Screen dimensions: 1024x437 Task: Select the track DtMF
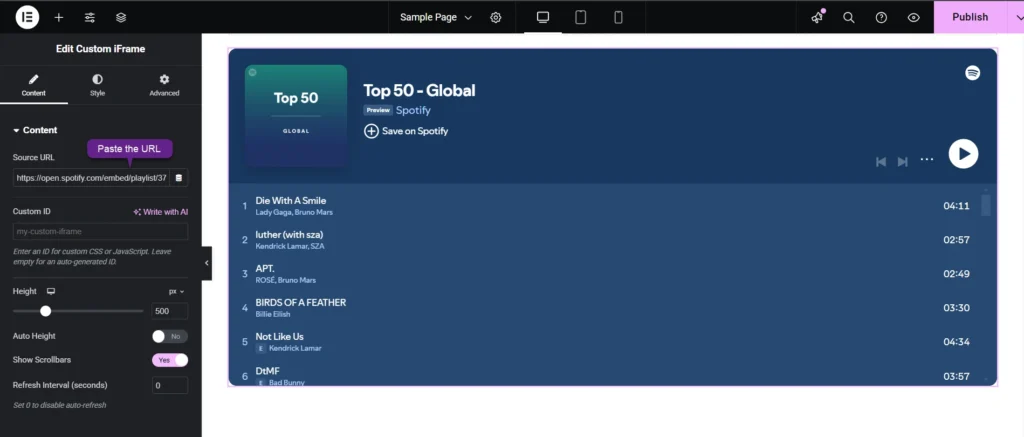point(267,371)
